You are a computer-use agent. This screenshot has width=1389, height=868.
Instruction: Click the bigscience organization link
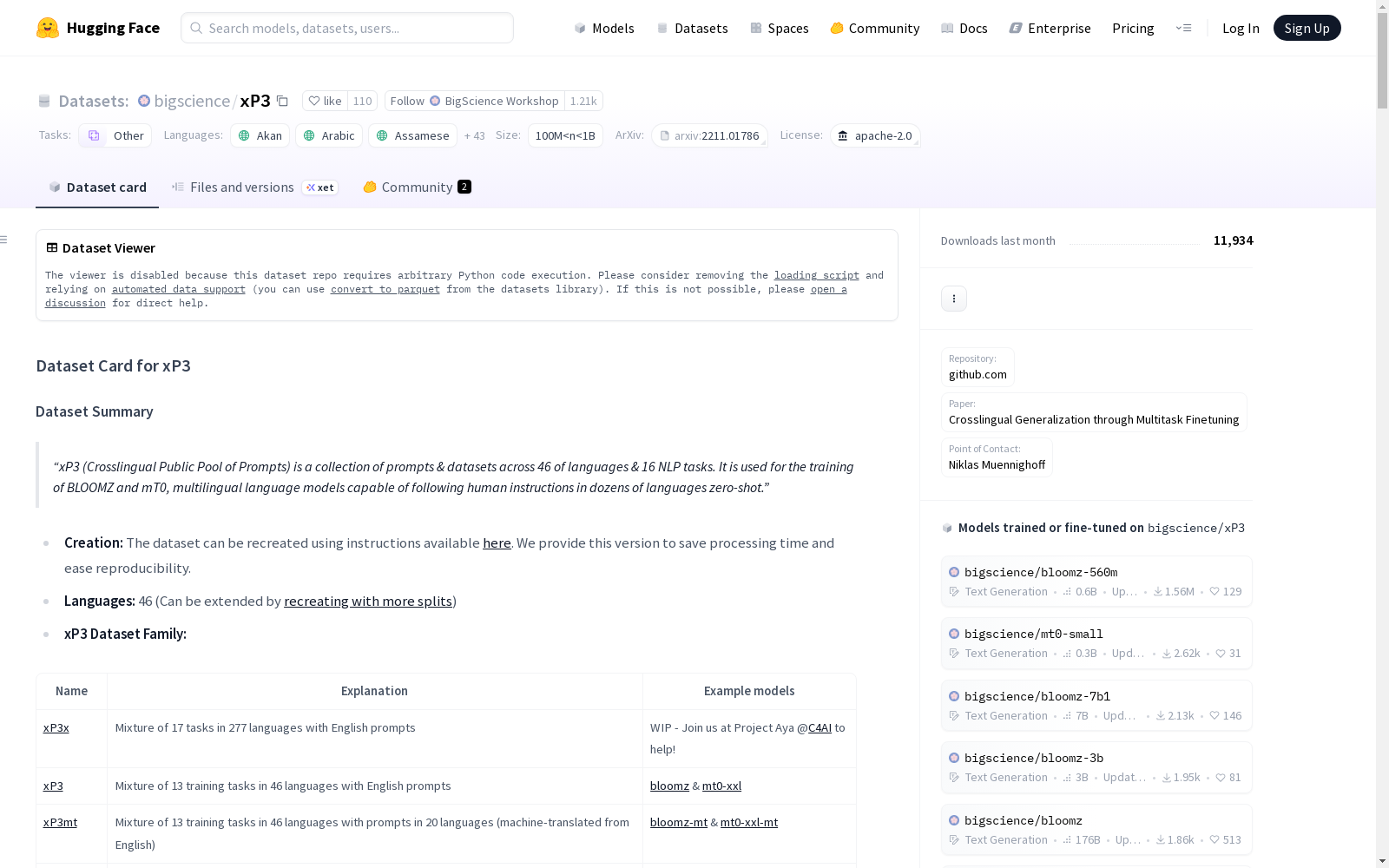192,101
